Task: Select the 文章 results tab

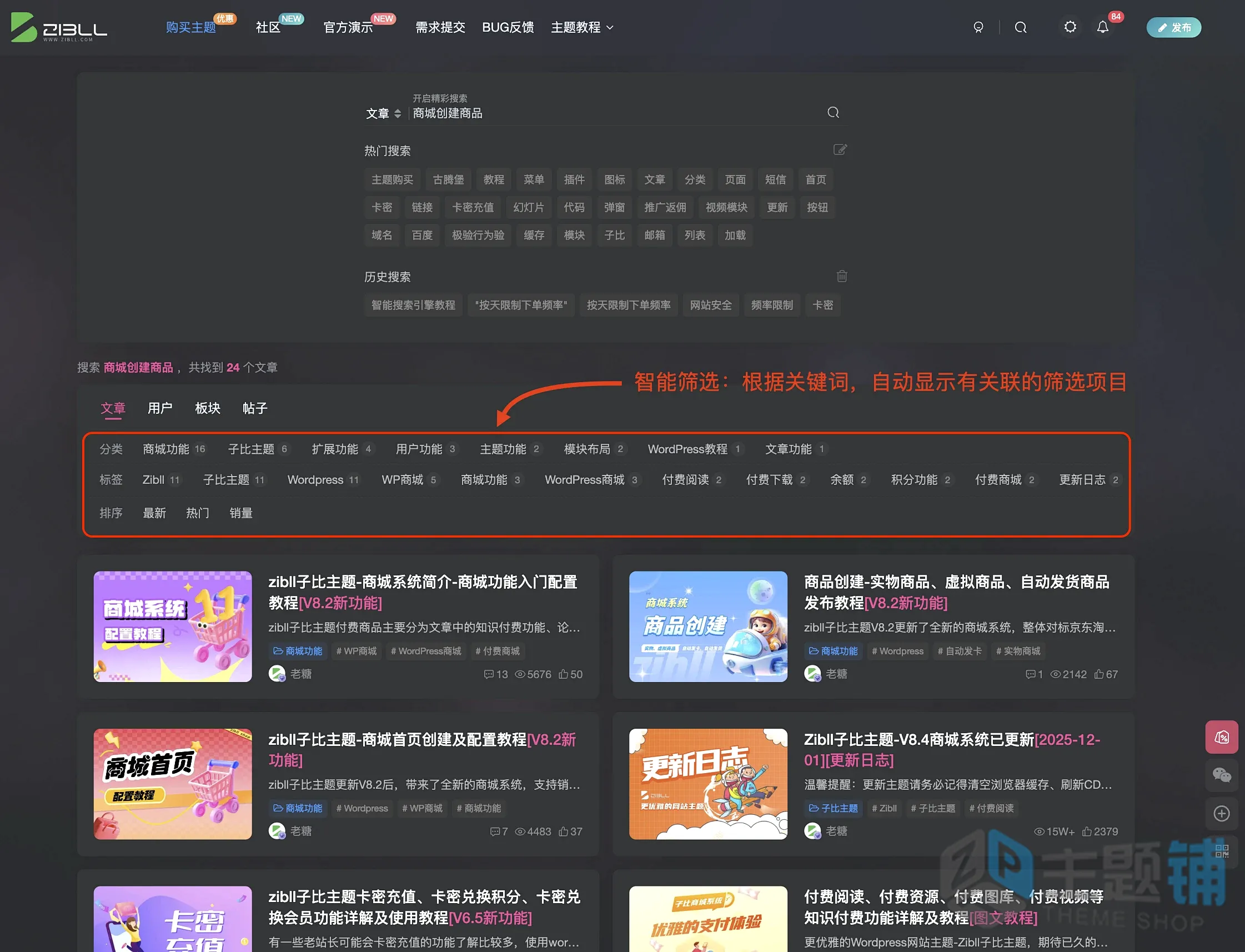Action: coord(113,408)
